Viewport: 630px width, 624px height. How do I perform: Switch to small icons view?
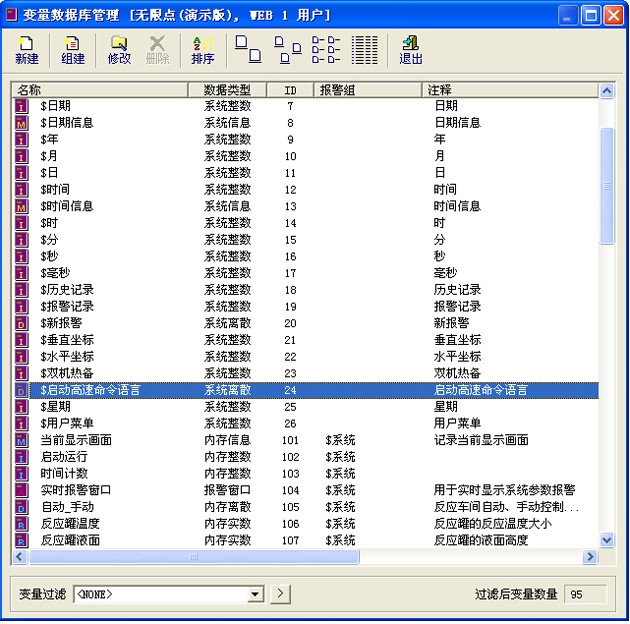[287, 49]
